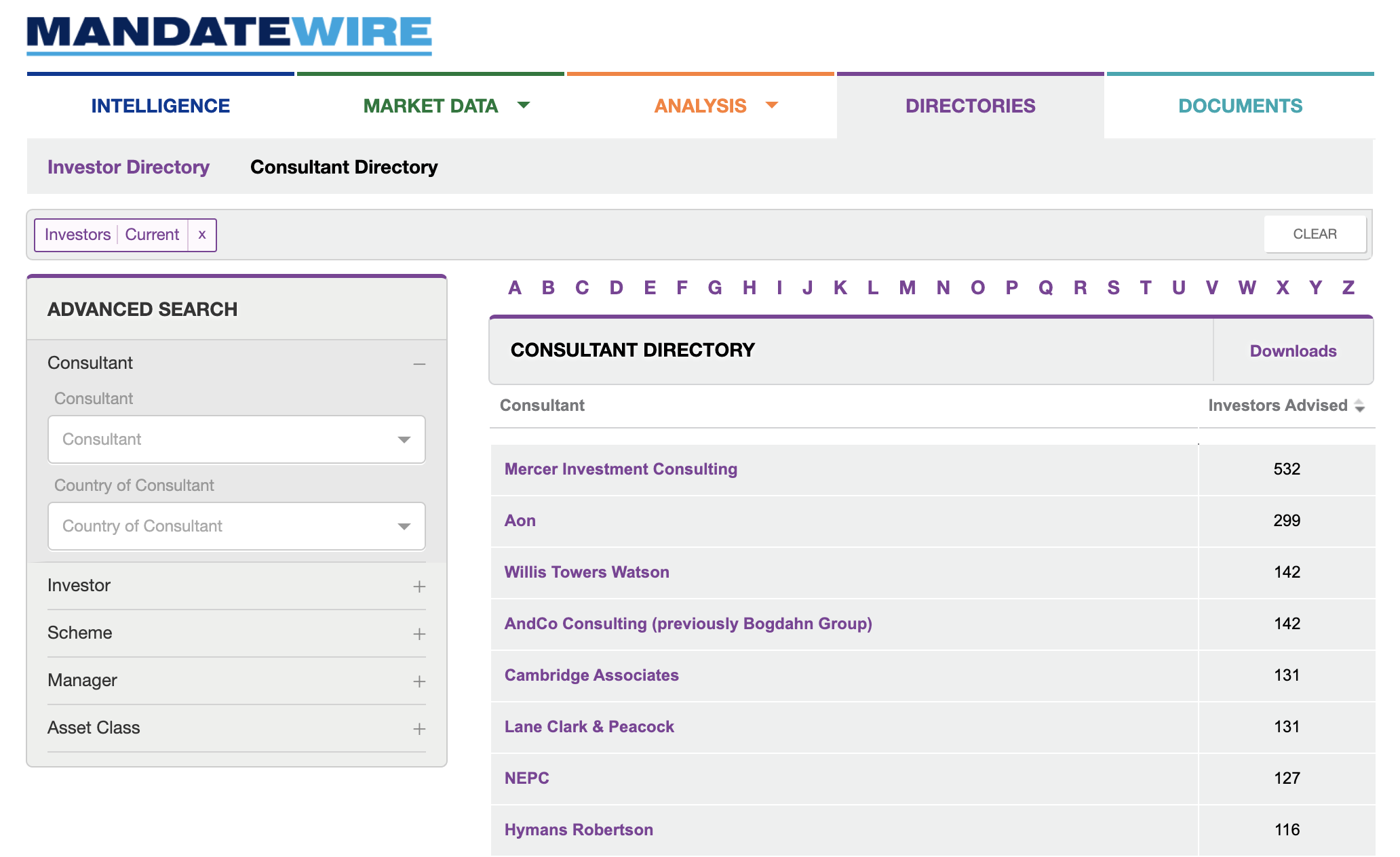Filter consultants by letter U
Image resolution: width=1400 pixels, height=857 pixels.
1179,287
